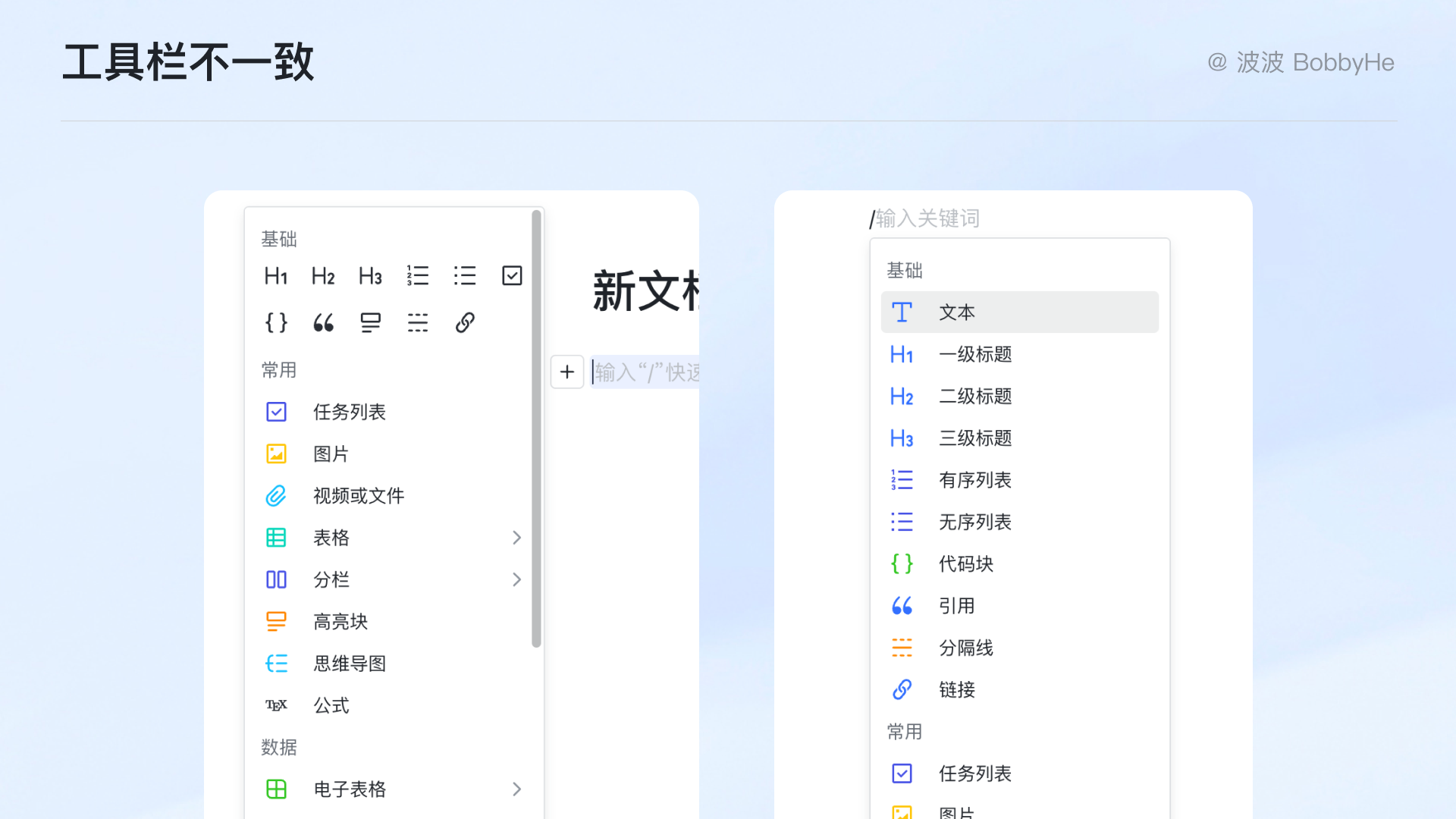Click the link chain icon in toolbar grid

coord(465,323)
